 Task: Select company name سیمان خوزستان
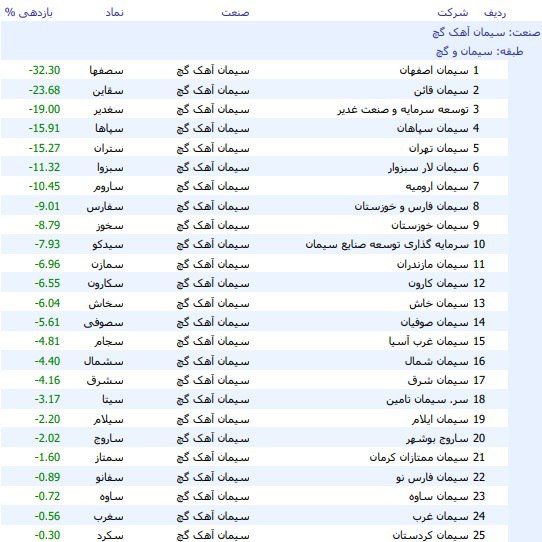[x=430, y=226]
